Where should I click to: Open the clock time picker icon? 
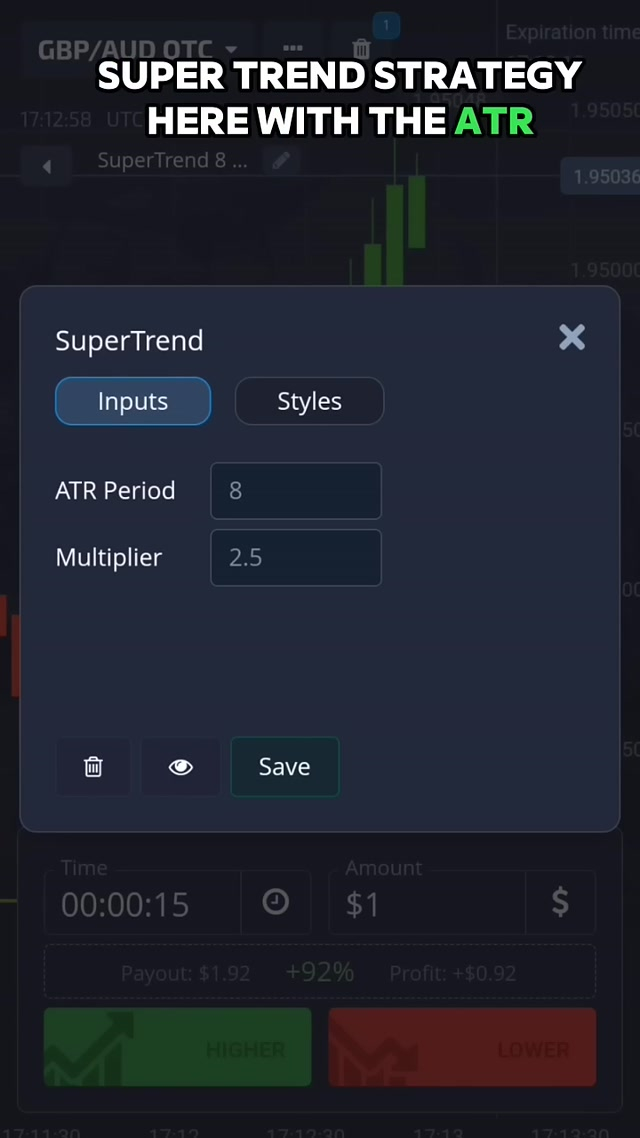[275, 902]
